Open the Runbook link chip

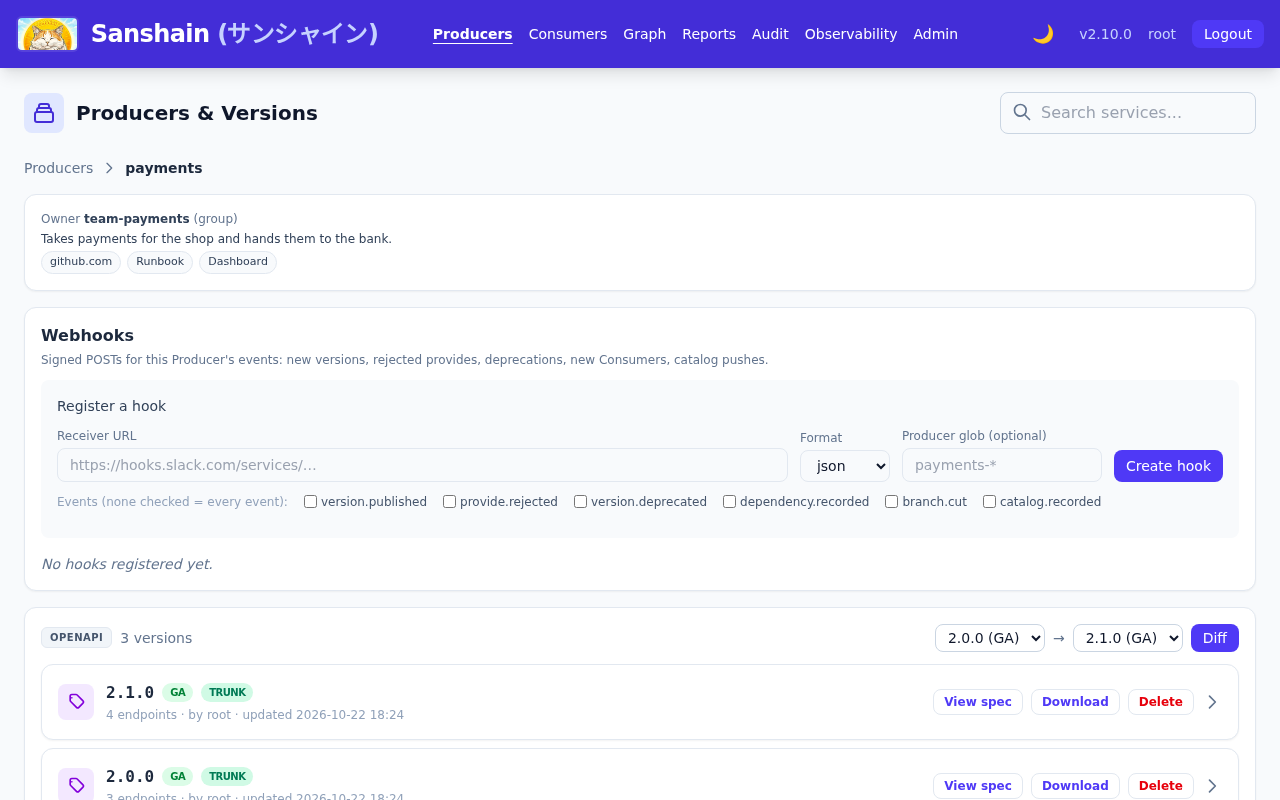pos(160,262)
